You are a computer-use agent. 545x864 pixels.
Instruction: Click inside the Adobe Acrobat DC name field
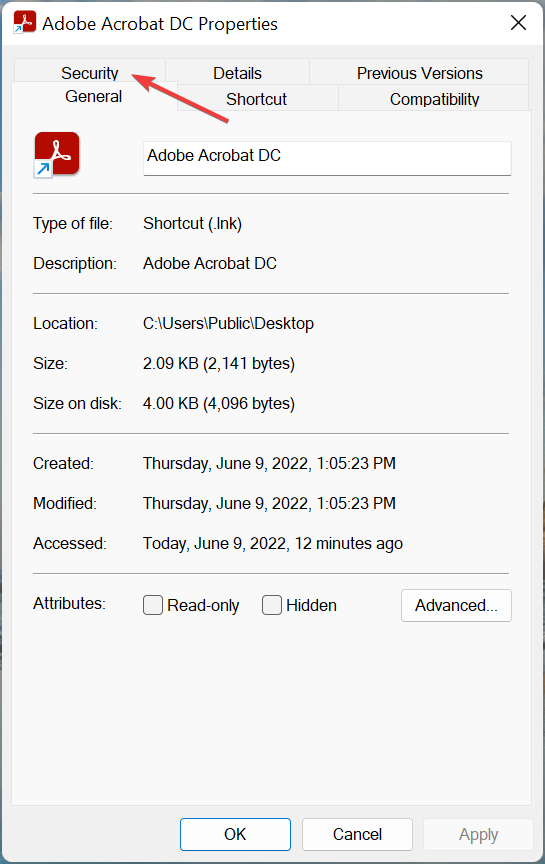coord(327,158)
